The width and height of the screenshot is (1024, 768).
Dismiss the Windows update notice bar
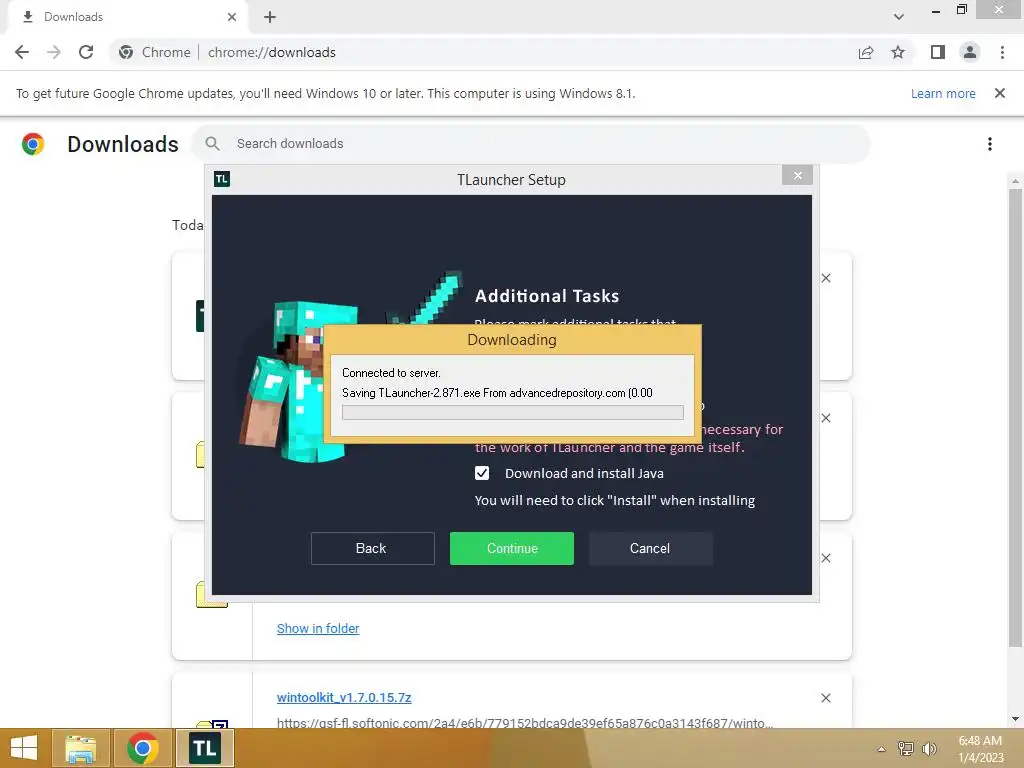(x=1000, y=93)
